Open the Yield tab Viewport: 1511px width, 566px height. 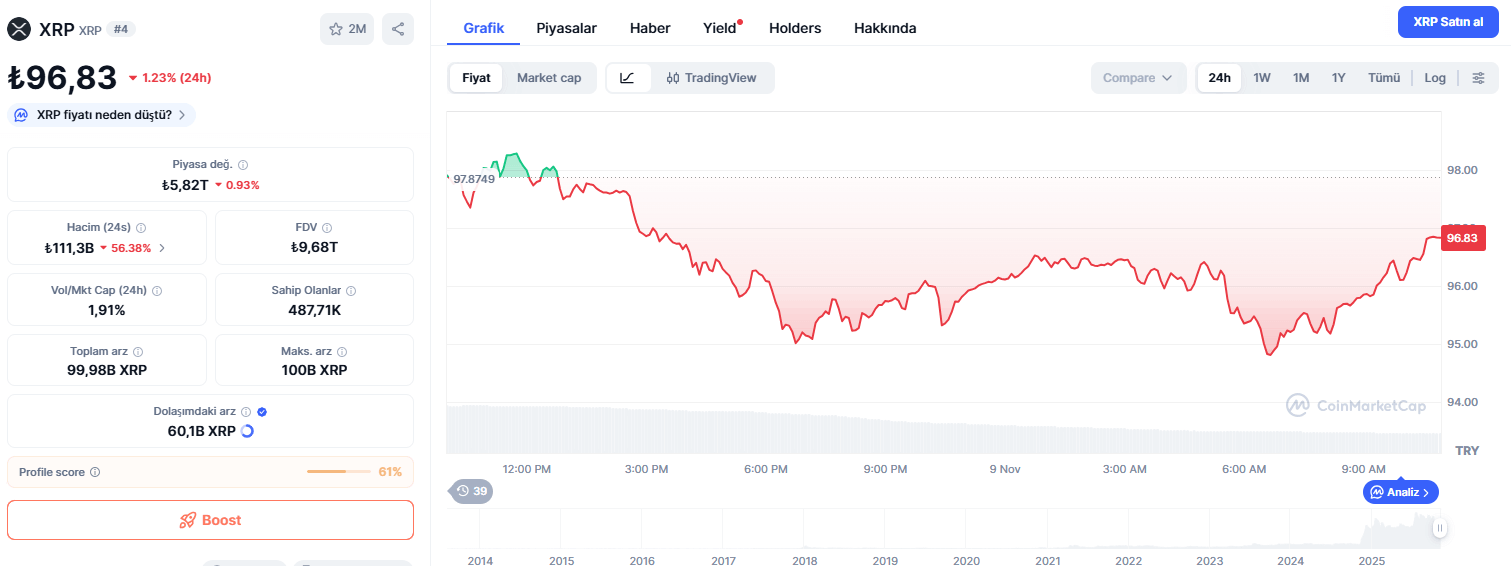[x=720, y=28]
